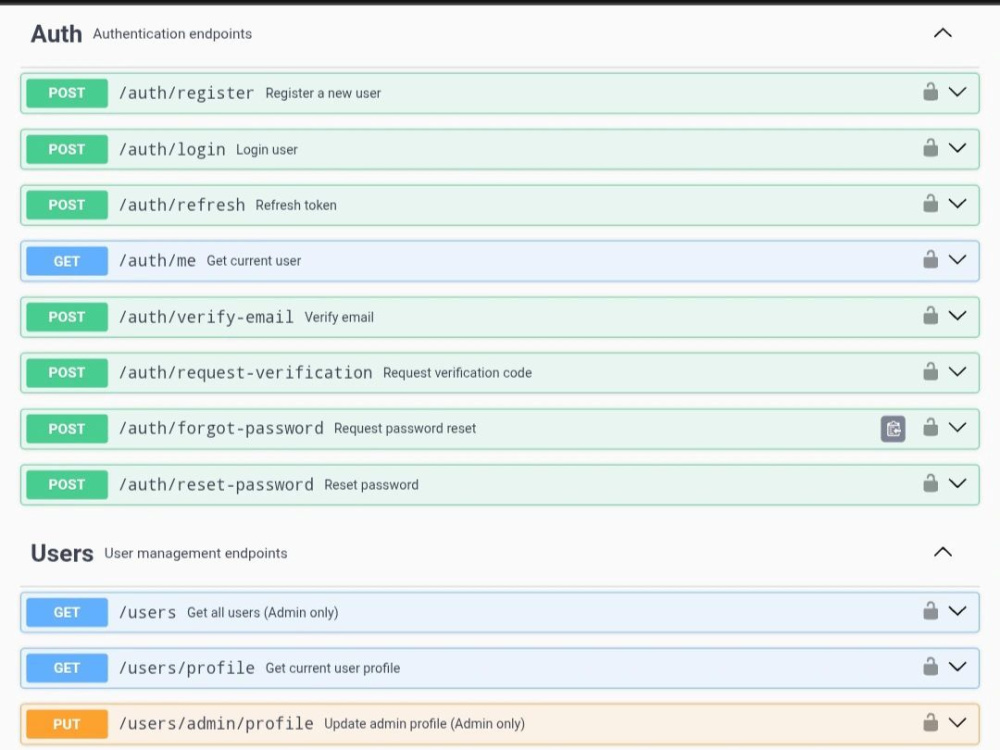Click the 'Request password reset' description
The image size is (1000, 750).
pos(405,429)
